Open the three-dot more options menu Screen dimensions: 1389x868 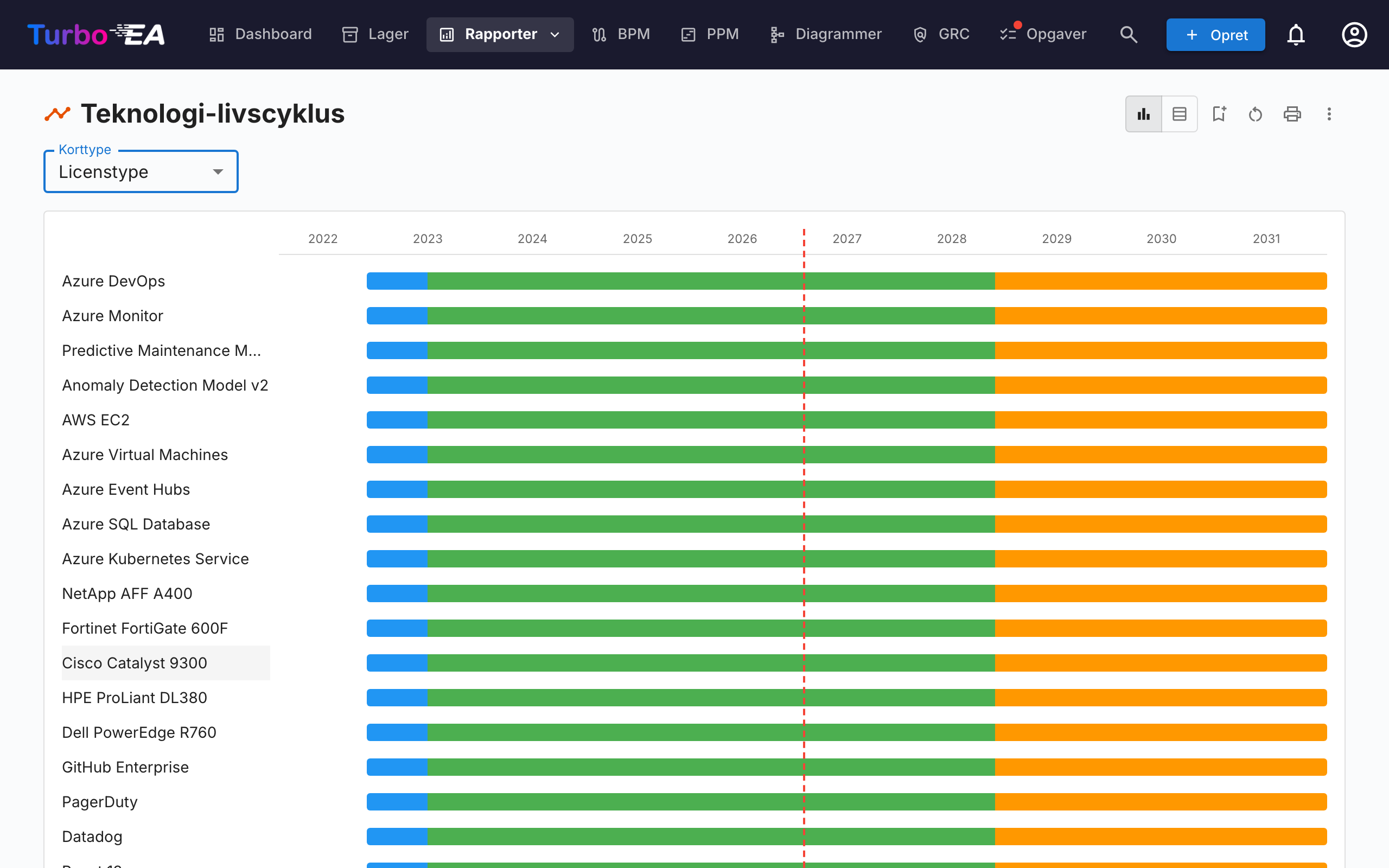[x=1329, y=114]
